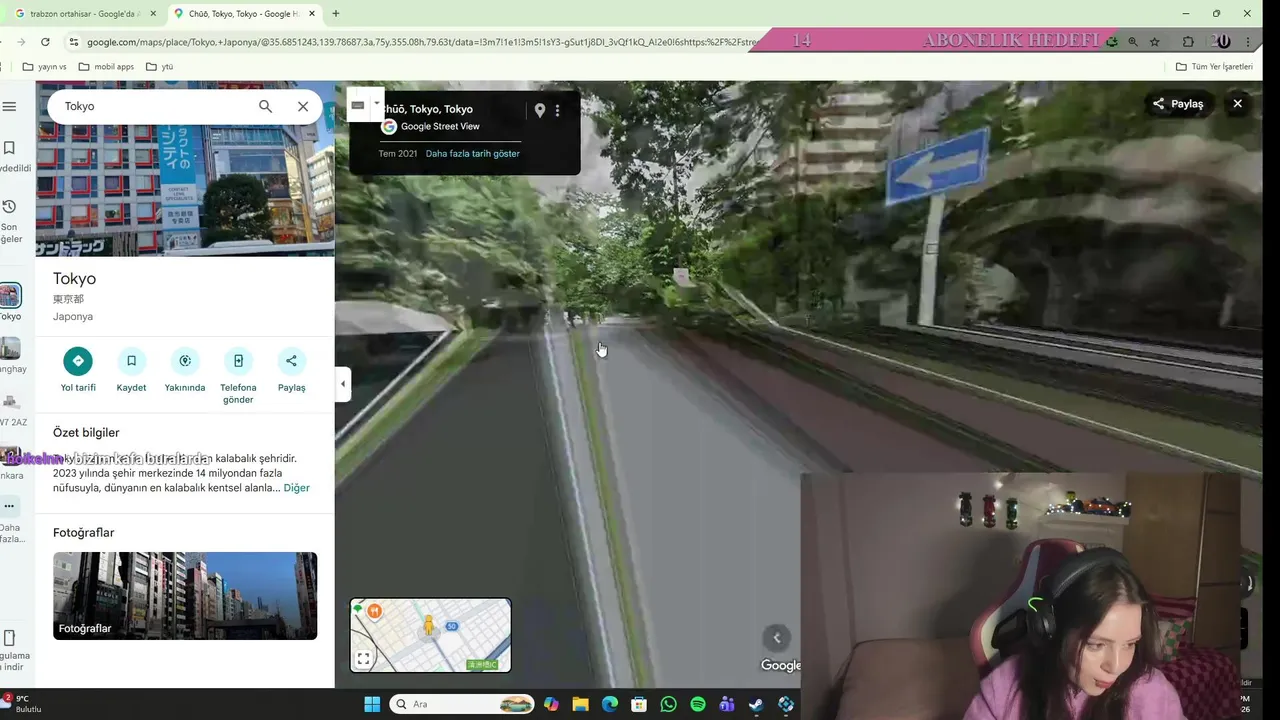
Task: Open Steam from the taskbar
Action: pyautogui.click(x=757, y=704)
